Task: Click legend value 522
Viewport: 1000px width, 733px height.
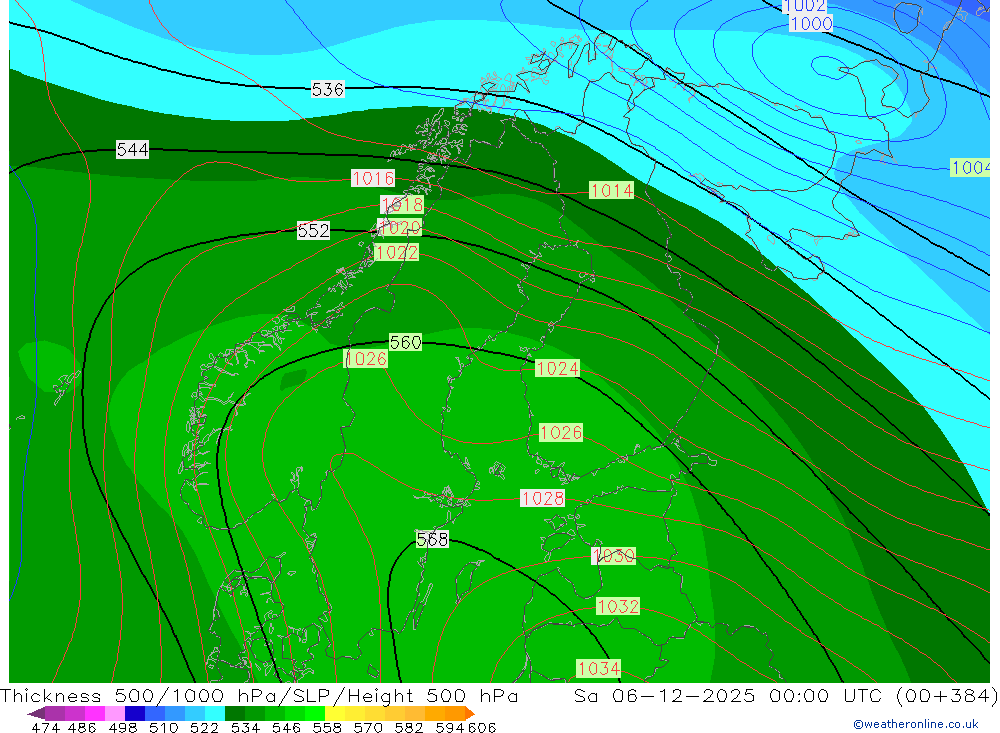Action: point(204,727)
